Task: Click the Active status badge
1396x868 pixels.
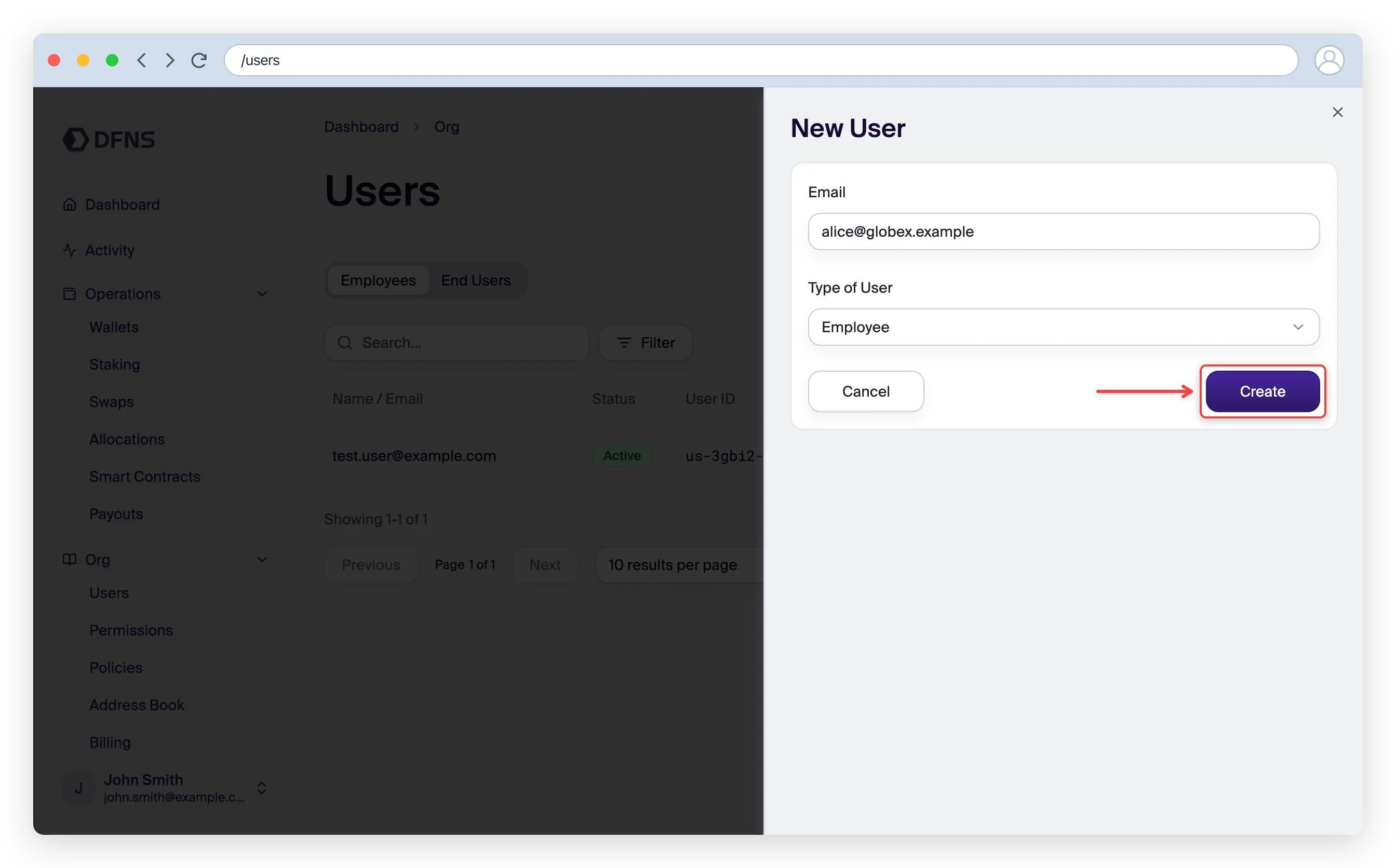Action: click(621, 456)
